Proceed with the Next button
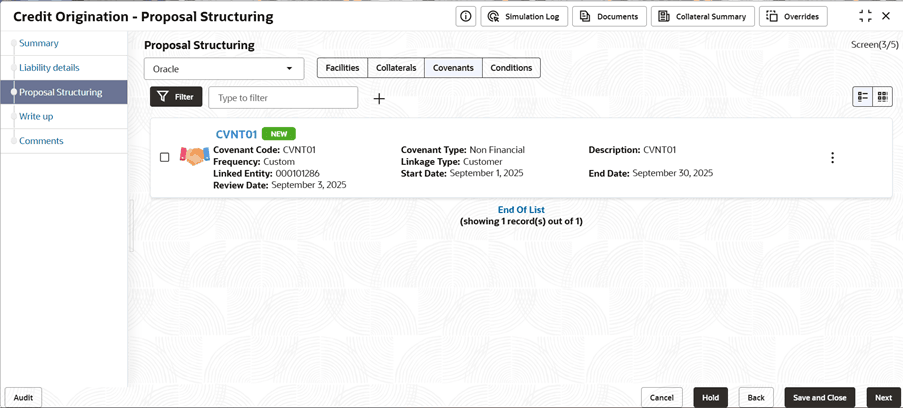The height and width of the screenshot is (408, 903). coord(883,398)
